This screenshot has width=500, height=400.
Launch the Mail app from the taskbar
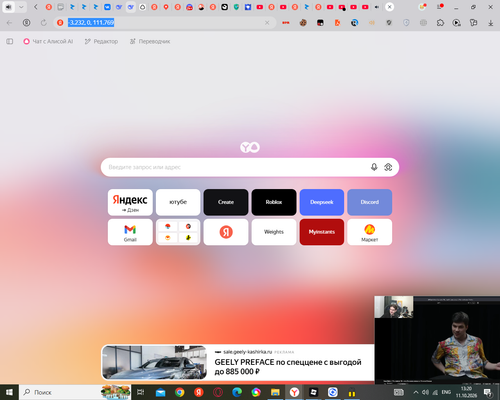(160, 392)
